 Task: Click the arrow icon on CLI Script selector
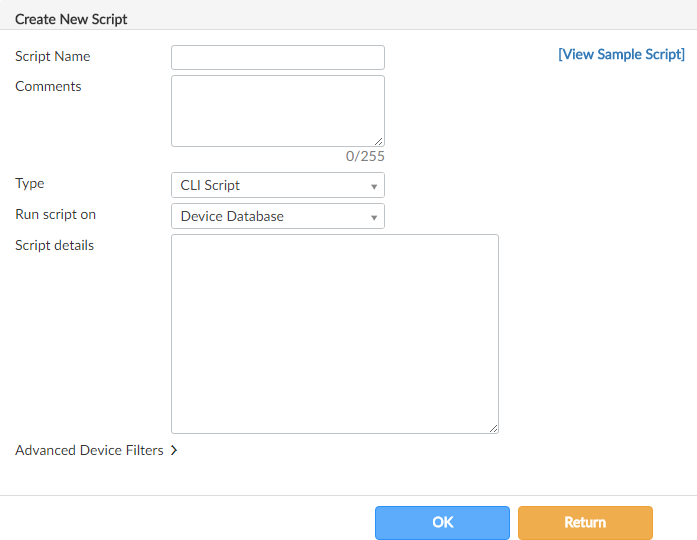pos(374,186)
